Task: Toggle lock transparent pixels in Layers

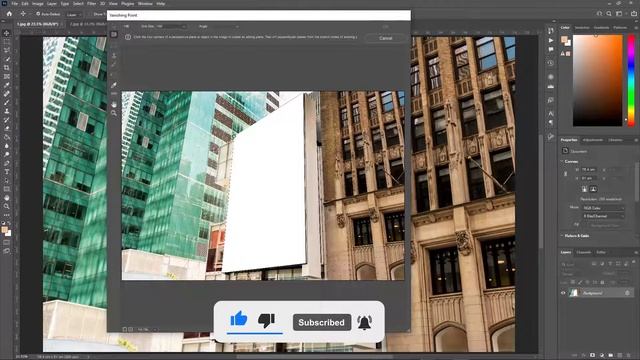Action: [x=573, y=282]
